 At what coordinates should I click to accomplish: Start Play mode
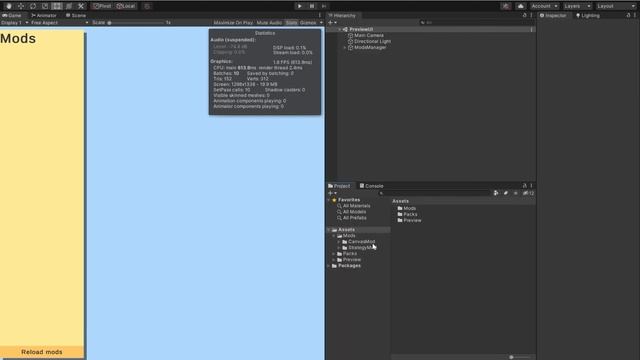pyautogui.click(x=300, y=6)
